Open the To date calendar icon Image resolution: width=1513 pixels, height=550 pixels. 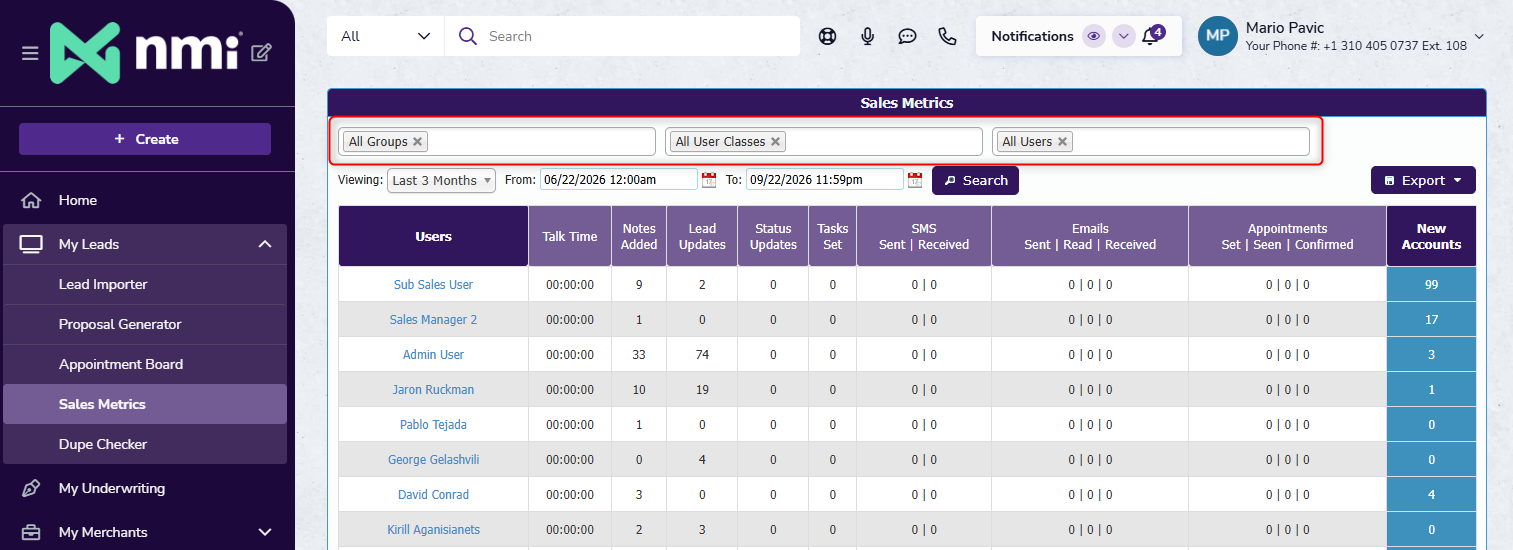(915, 180)
